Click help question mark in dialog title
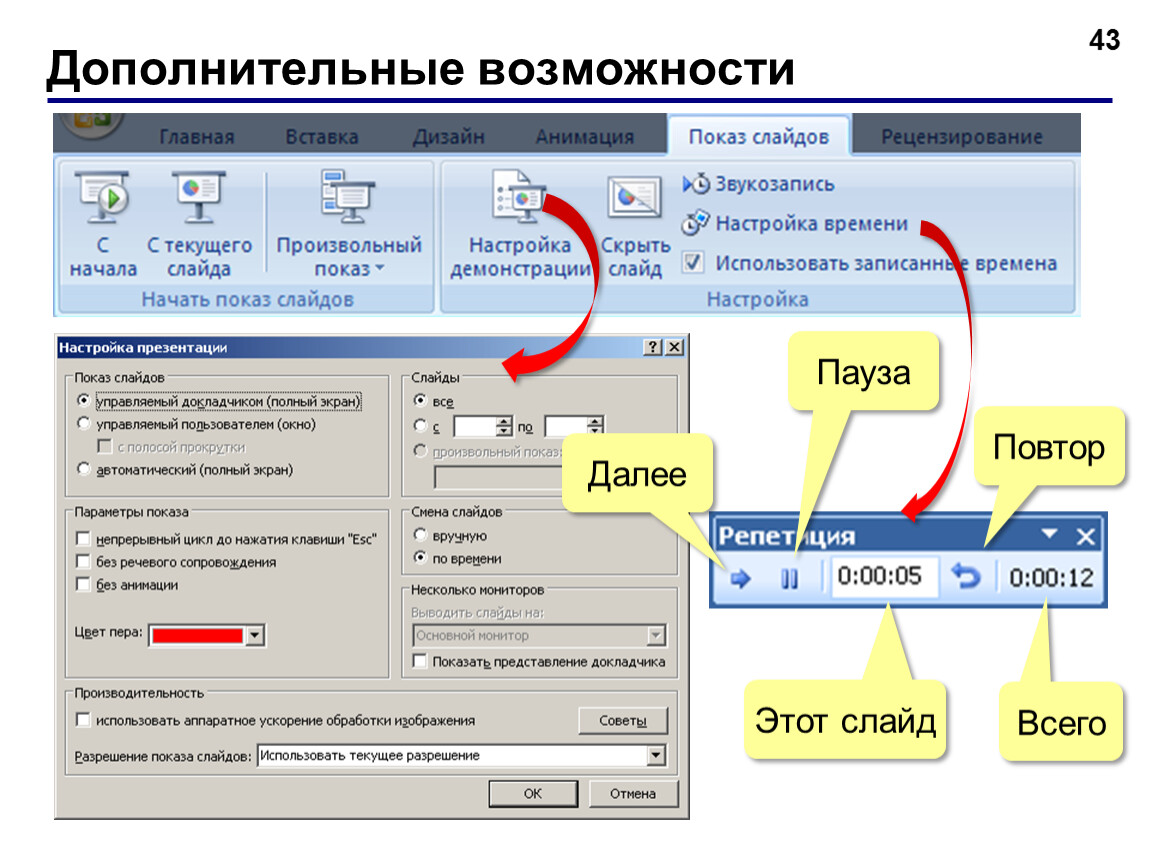The image size is (1150, 864). pos(652,347)
